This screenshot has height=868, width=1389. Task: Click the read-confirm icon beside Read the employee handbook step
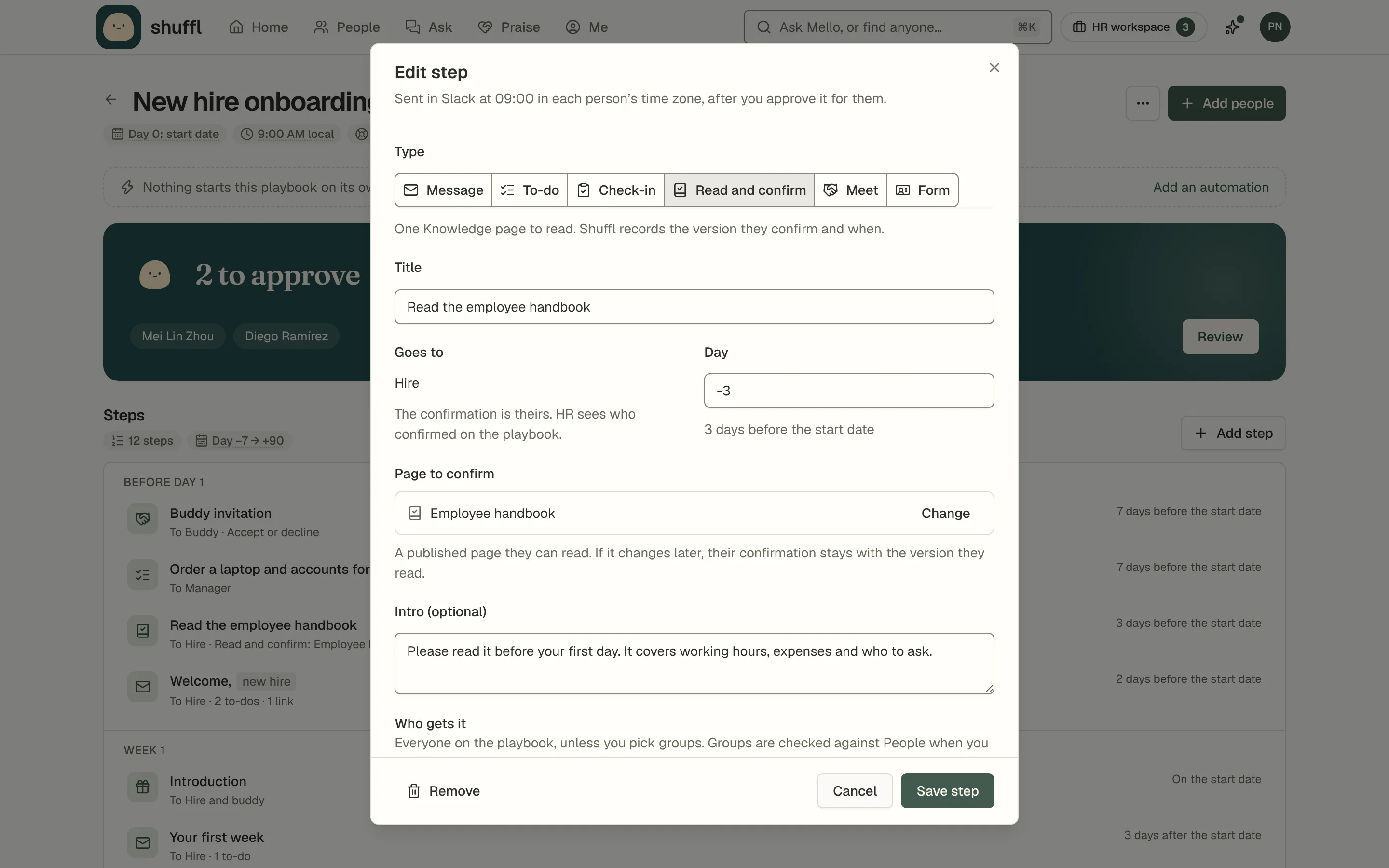tap(142, 631)
